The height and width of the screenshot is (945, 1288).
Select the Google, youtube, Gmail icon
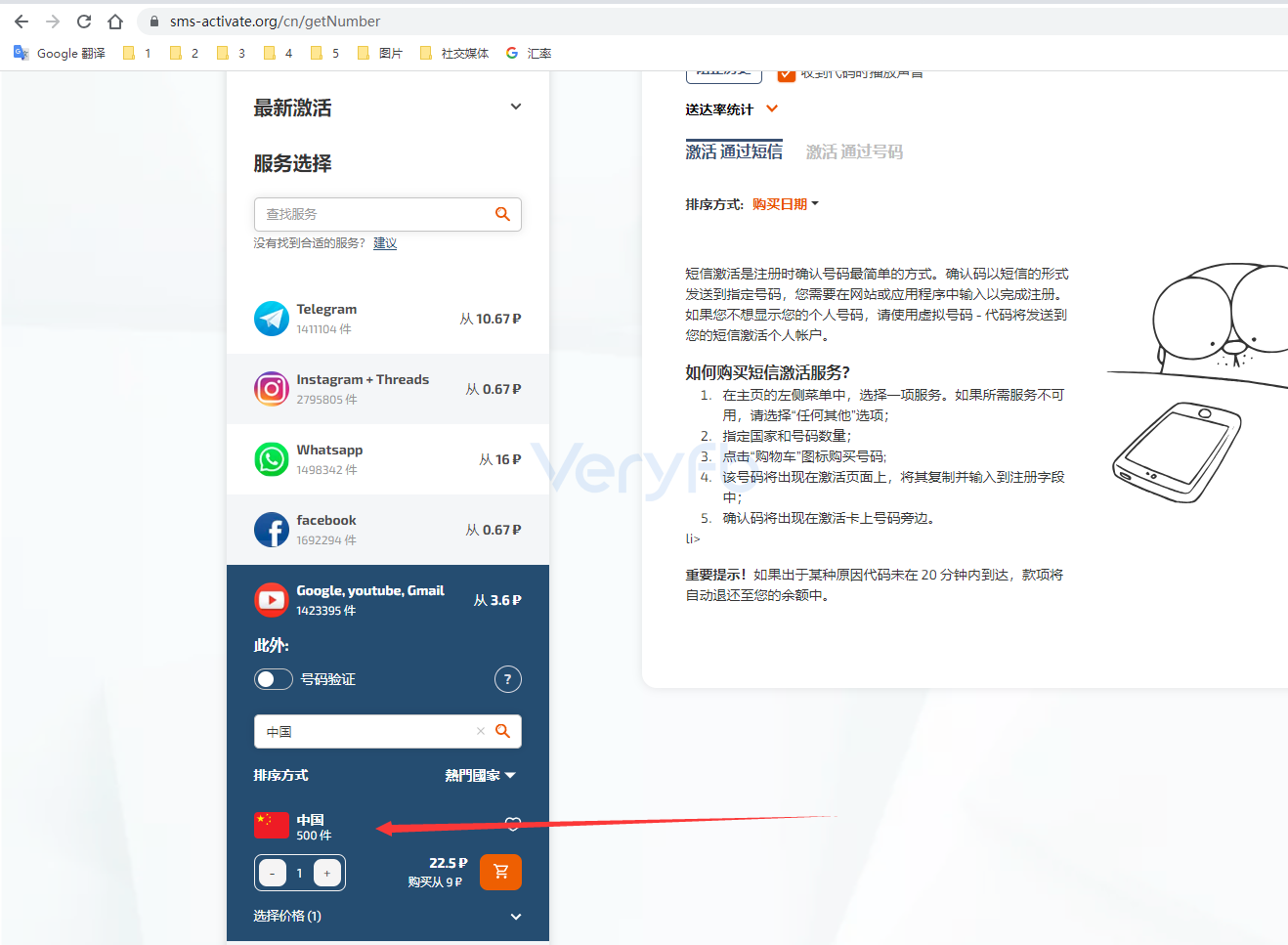(272, 600)
